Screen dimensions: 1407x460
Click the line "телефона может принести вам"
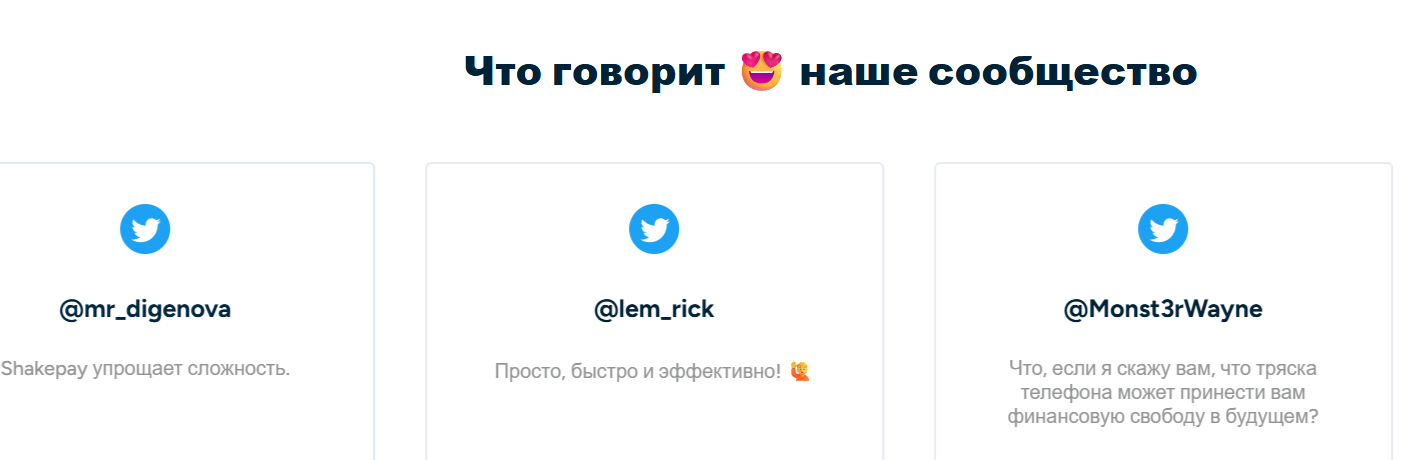click(x=1163, y=393)
